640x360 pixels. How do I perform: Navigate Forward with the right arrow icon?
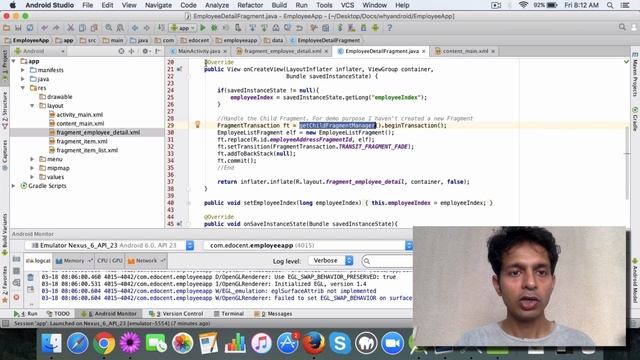(147, 28)
